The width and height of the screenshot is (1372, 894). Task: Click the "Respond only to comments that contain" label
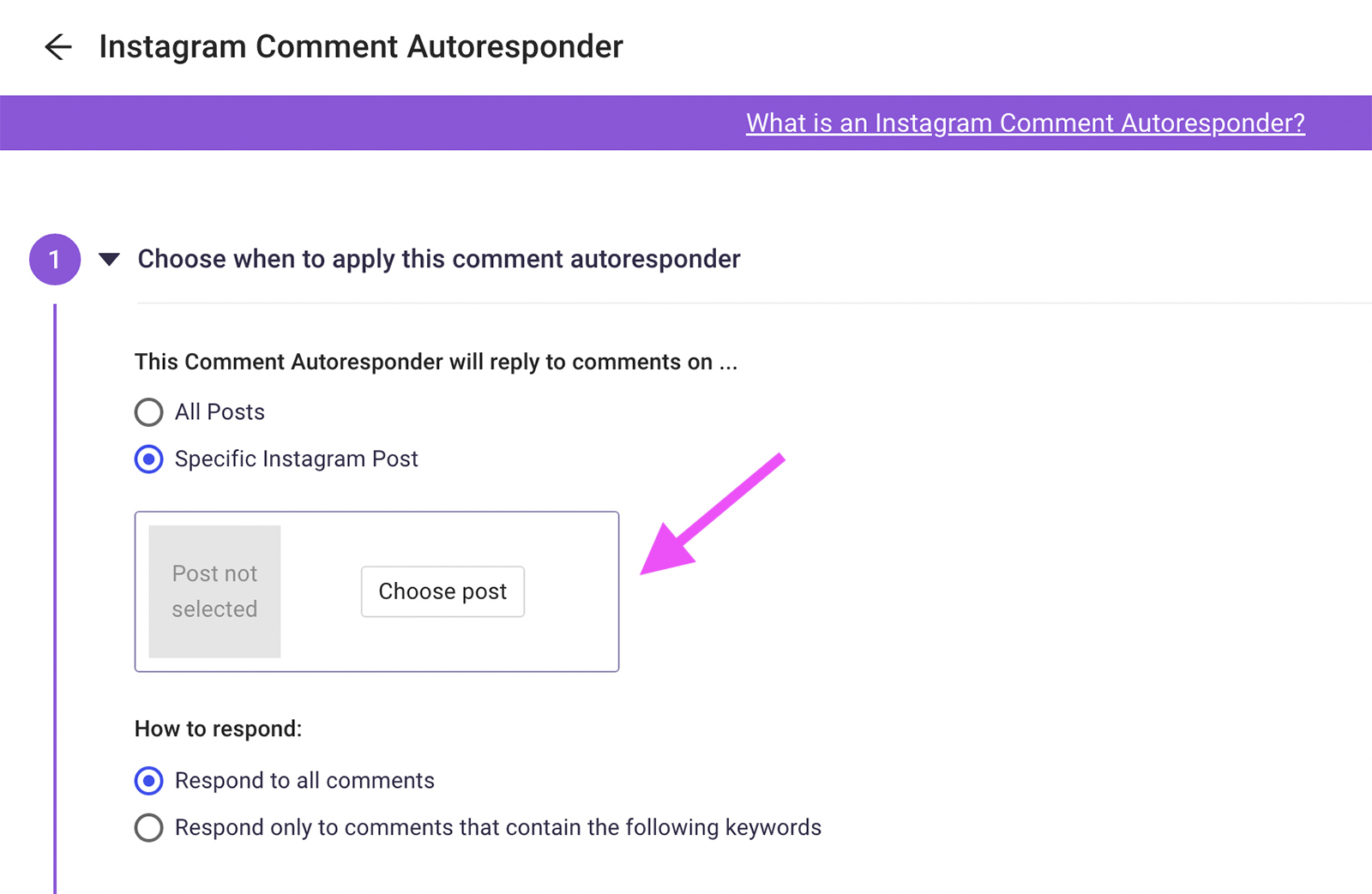click(497, 828)
